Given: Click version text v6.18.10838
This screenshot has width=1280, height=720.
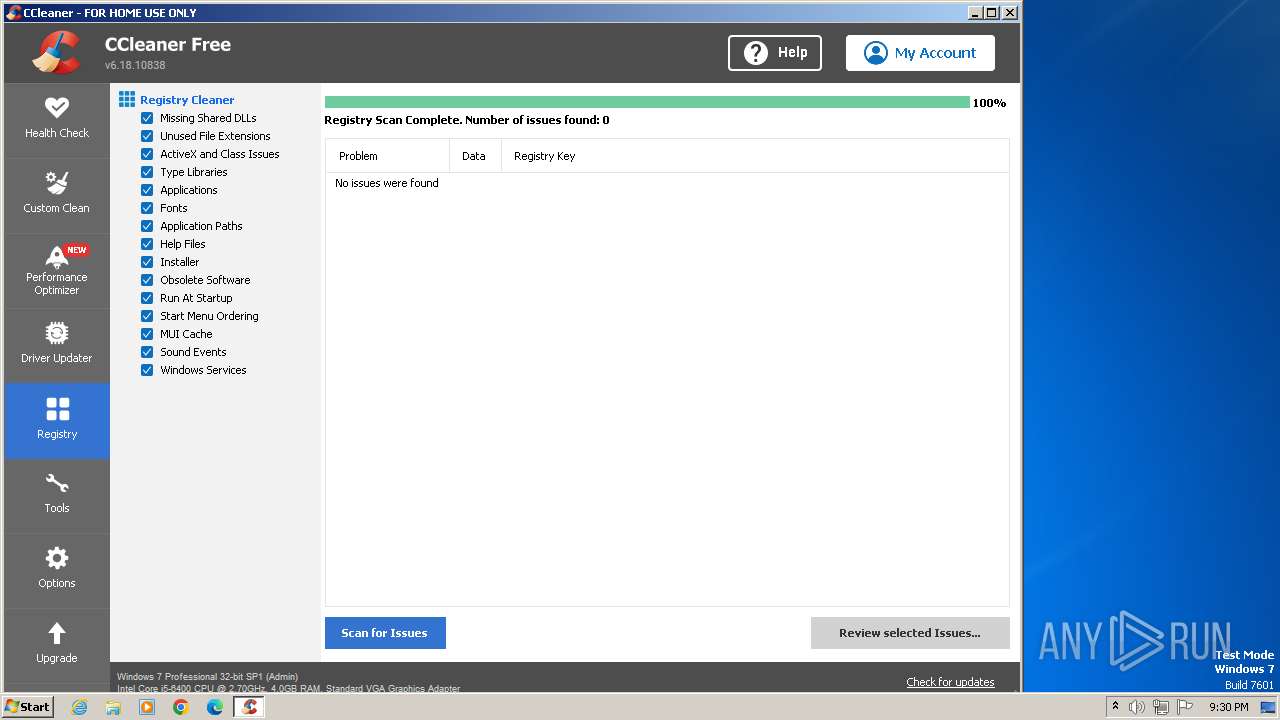Looking at the screenshot, I should click(x=135, y=65).
